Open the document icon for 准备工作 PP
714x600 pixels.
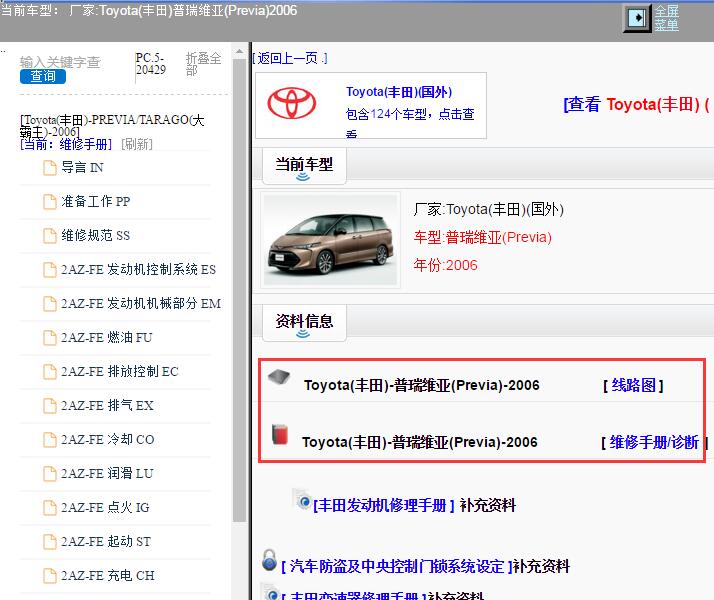click(x=50, y=201)
